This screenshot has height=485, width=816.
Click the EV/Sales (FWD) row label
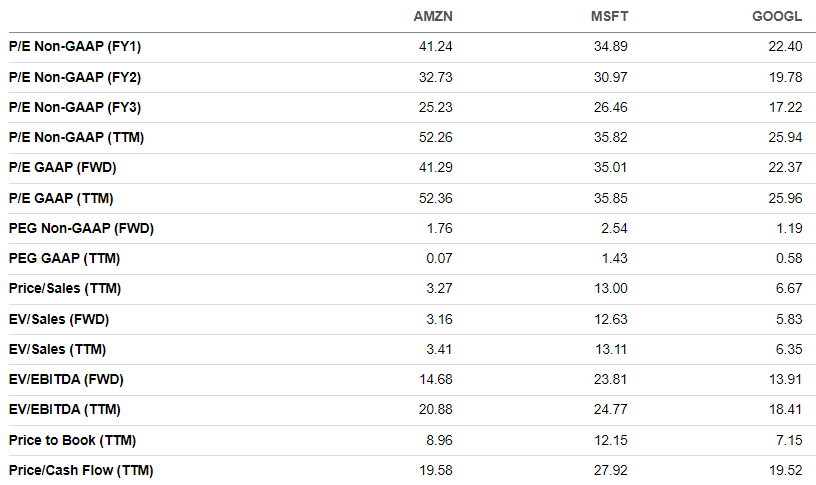[x=58, y=320]
